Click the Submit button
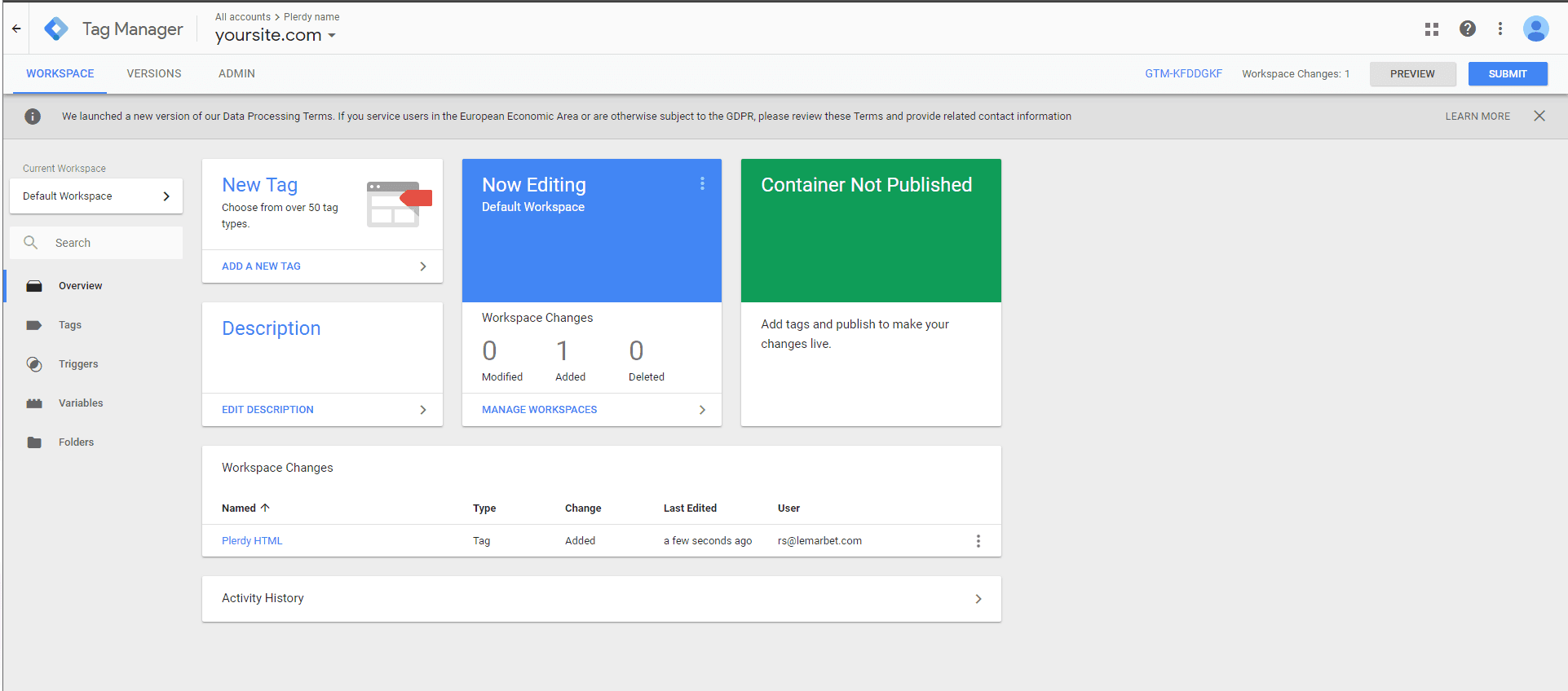Viewport: 1568px width, 691px height. pos(1508,73)
